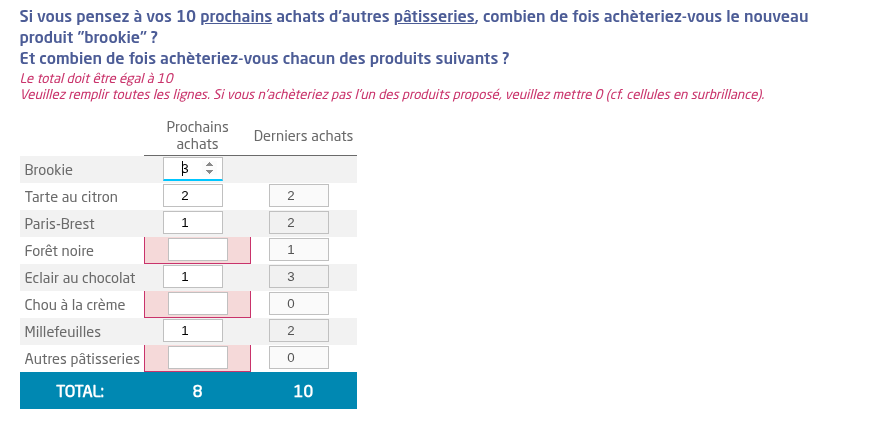Click Forêt noire last purchases box
This screenshot has width=872, height=444.
pos(299,250)
